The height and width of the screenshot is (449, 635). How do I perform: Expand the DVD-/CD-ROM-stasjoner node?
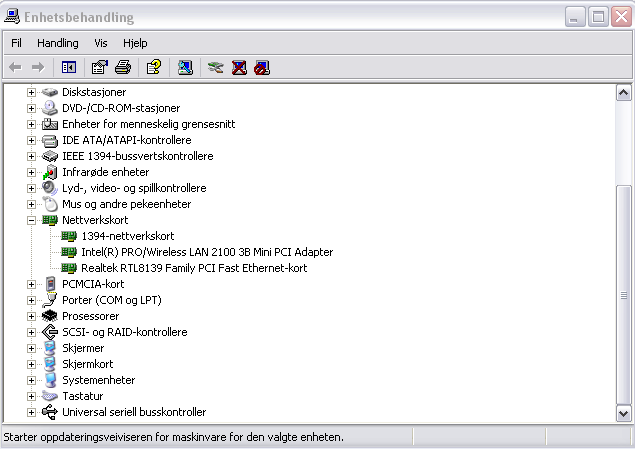click(x=31, y=108)
